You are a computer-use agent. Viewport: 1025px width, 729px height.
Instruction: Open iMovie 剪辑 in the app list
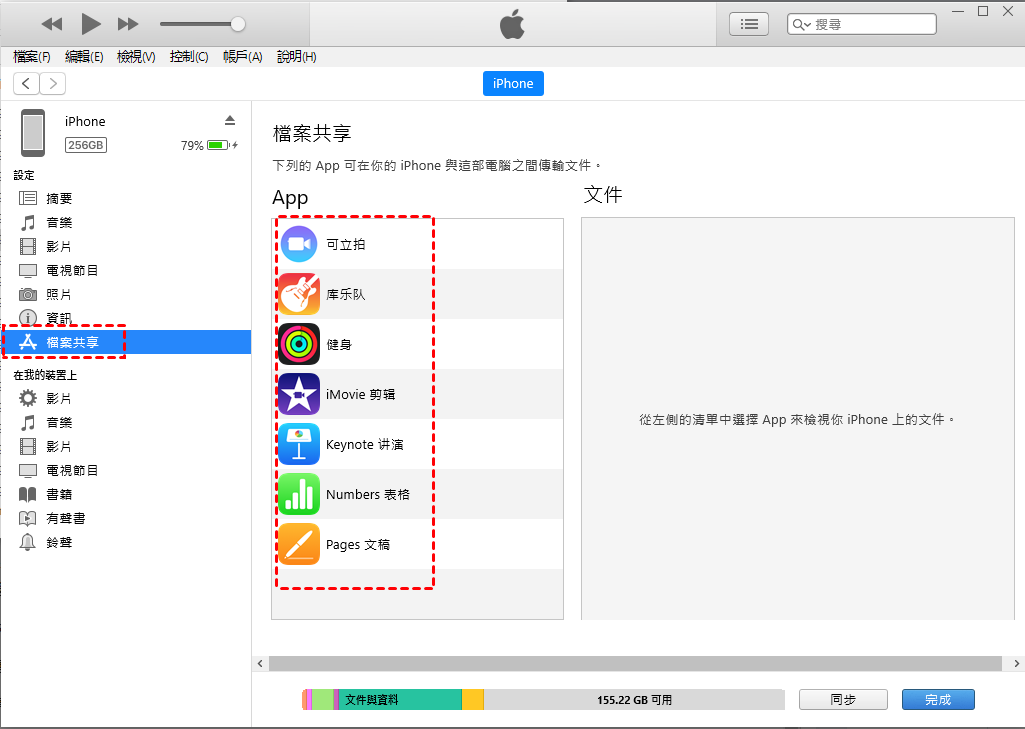point(360,394)
